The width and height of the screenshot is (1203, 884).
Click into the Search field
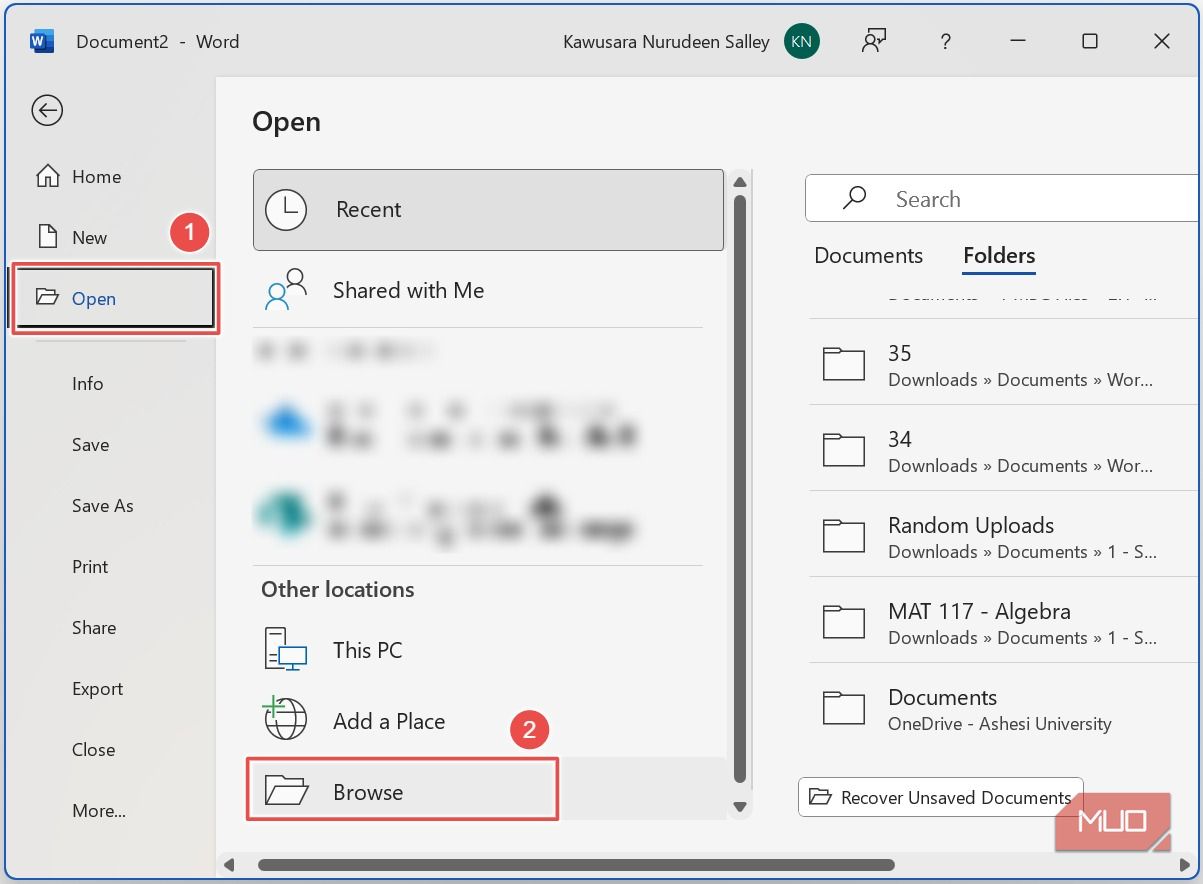(1001, 199)
